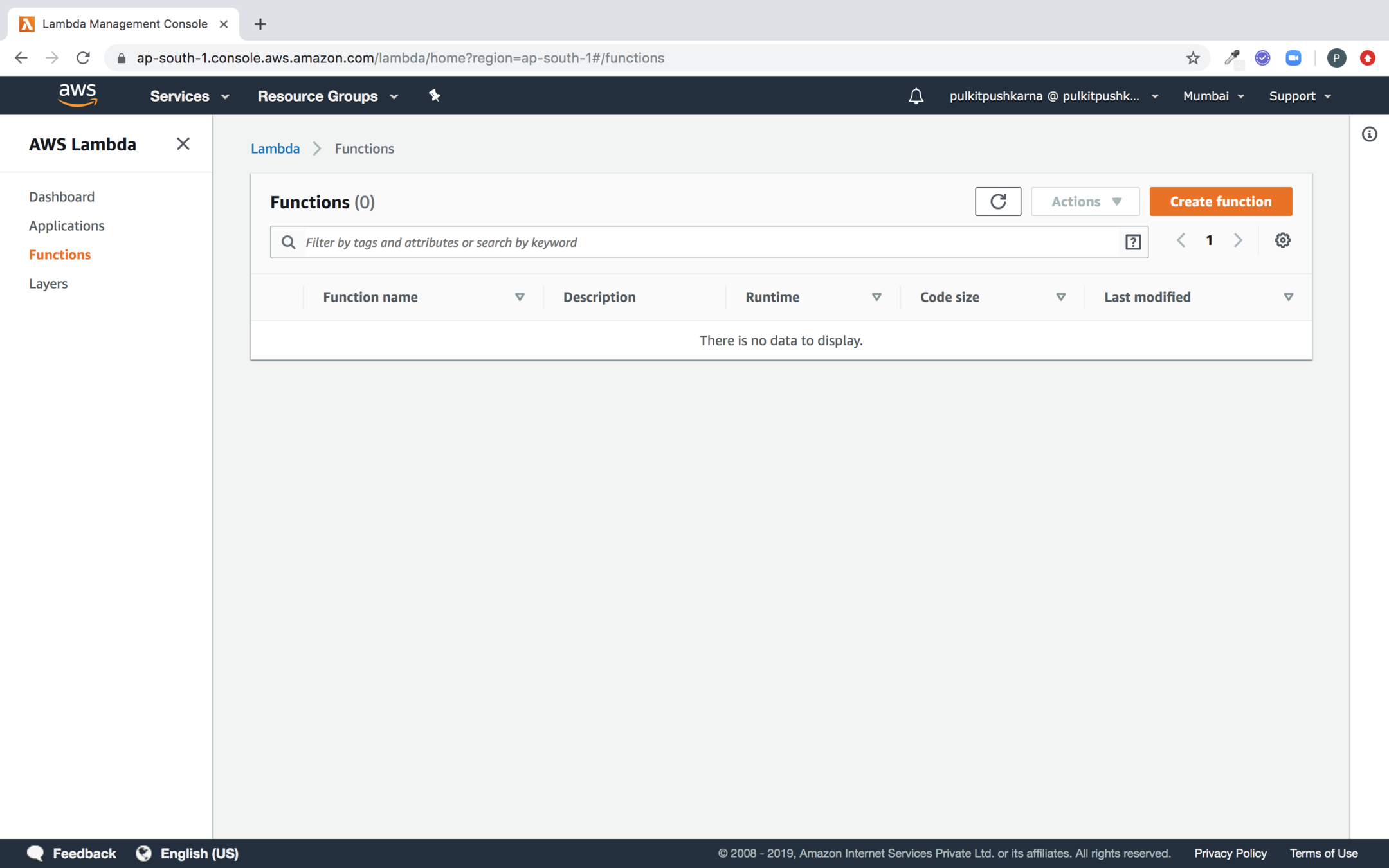
Task: Bookmark page with star icon
Action: (1193, 58)
